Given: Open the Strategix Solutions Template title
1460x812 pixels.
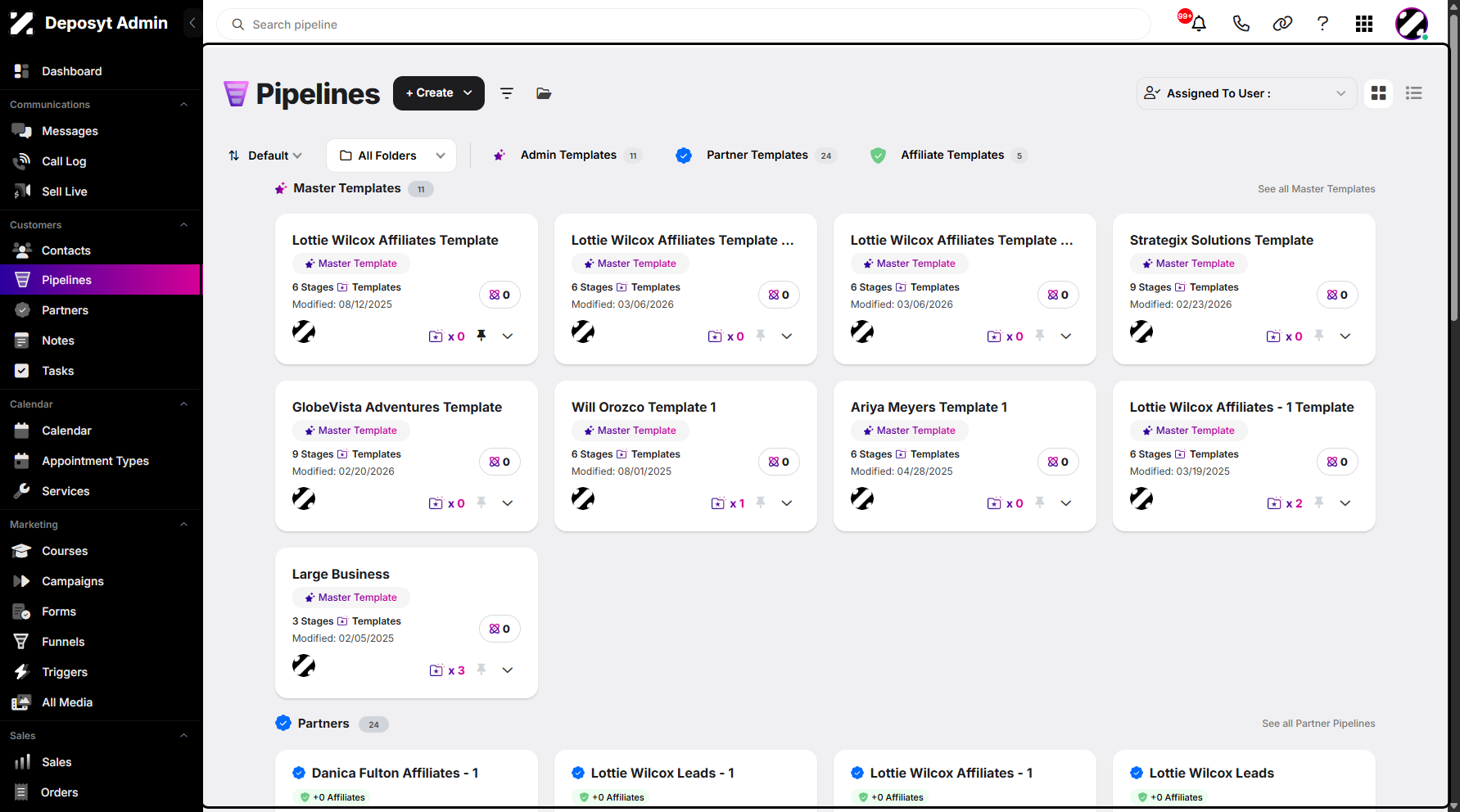Looking at the screenshot, I should coord(1222,240).
